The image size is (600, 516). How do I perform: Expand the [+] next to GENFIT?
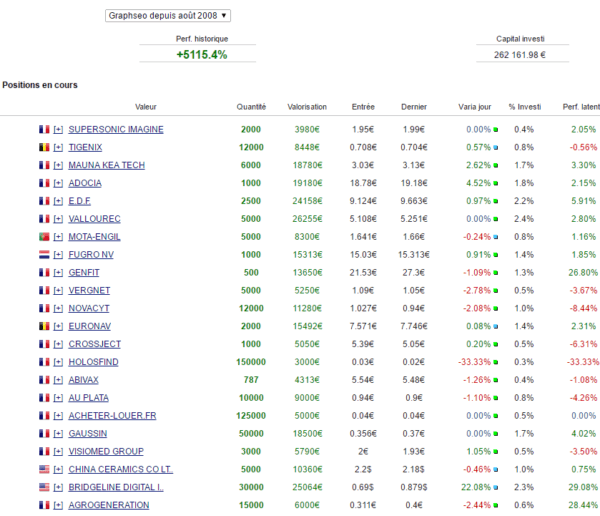58,273
